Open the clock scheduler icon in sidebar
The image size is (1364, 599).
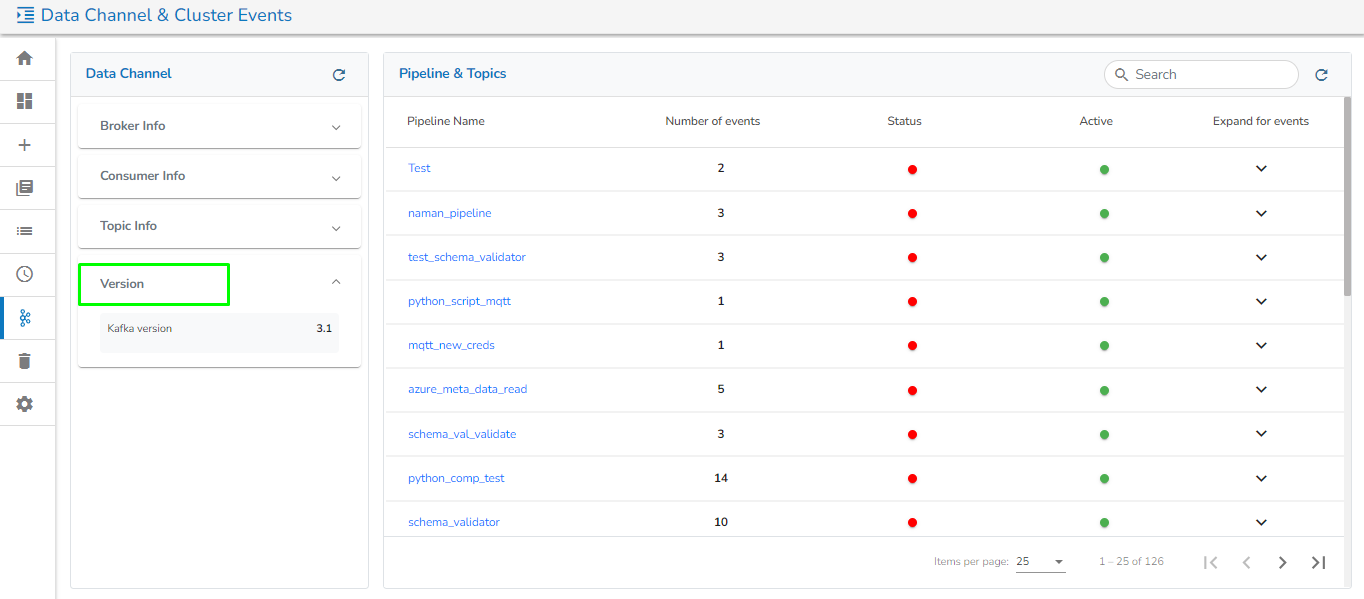coord(25,274)
